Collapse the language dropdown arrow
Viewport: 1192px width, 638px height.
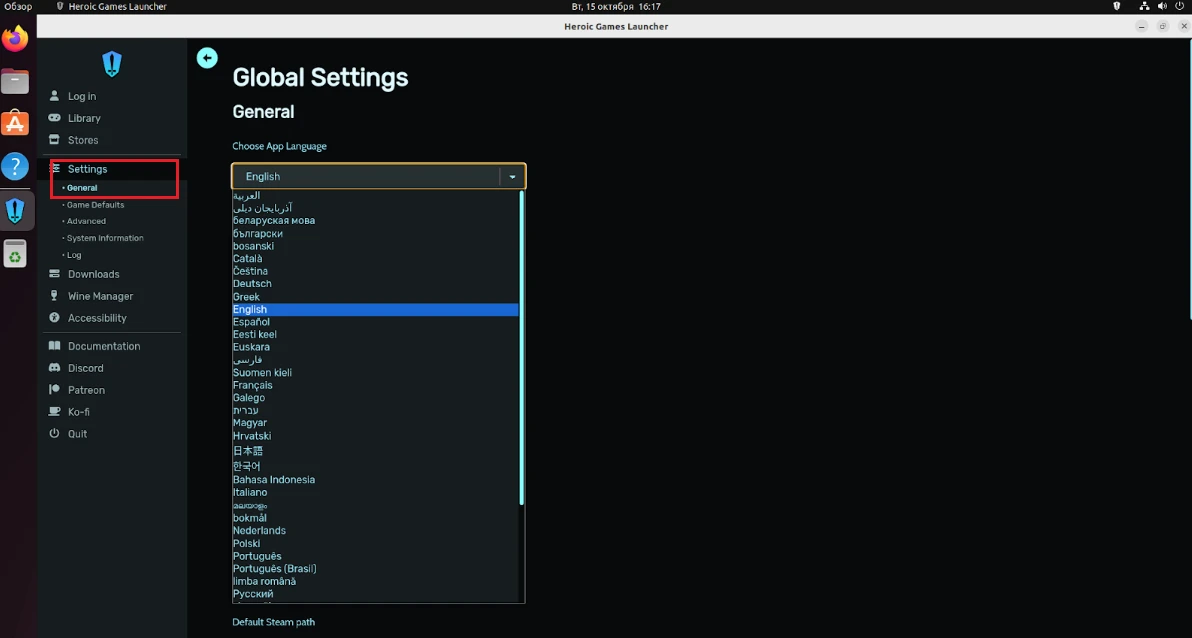point(512,177)
